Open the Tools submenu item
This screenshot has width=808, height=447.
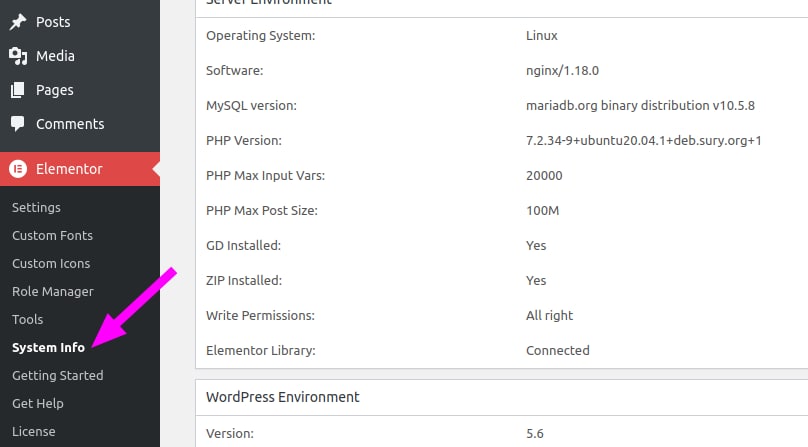click(x=27, y=319)
